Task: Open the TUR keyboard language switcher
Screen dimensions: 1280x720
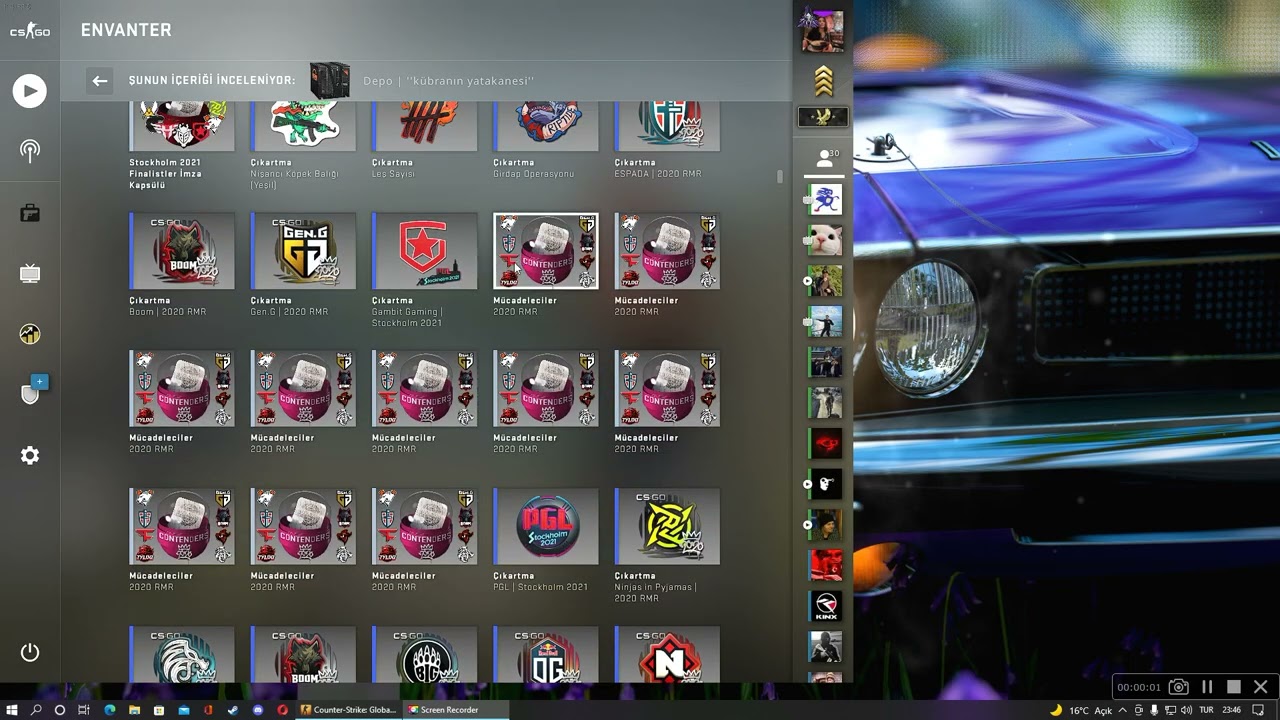Action: click(1206, 710)
